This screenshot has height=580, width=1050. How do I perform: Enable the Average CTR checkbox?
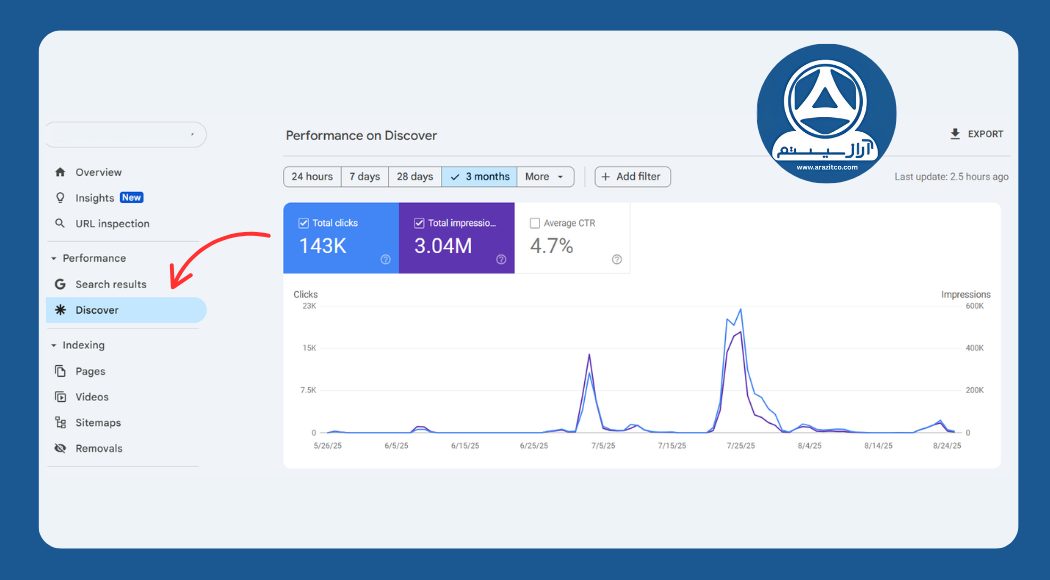pos(535,223)
